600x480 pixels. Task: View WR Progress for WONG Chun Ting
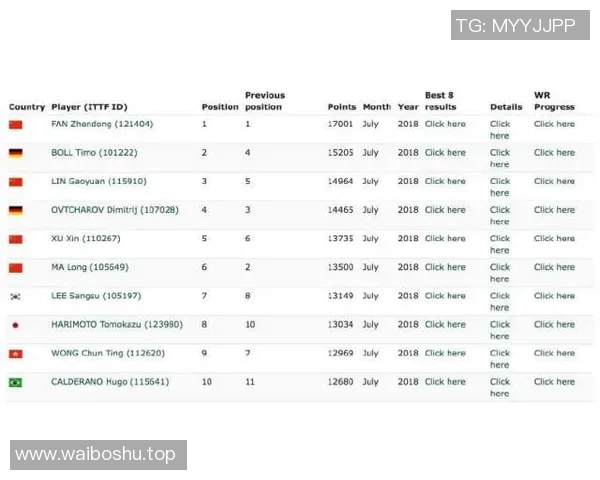point(554,353)
